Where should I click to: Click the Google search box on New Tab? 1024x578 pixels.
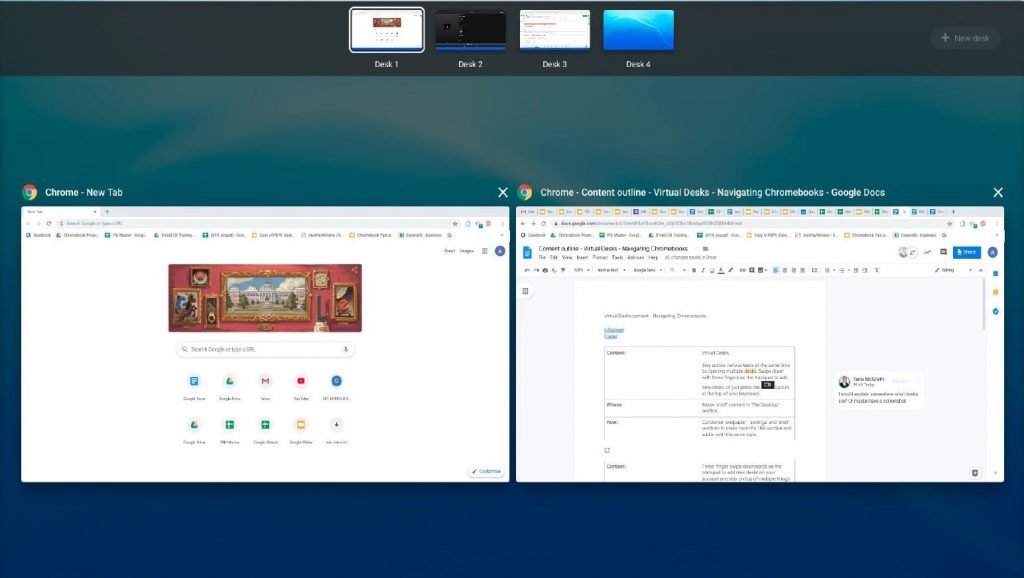point(260,349)
